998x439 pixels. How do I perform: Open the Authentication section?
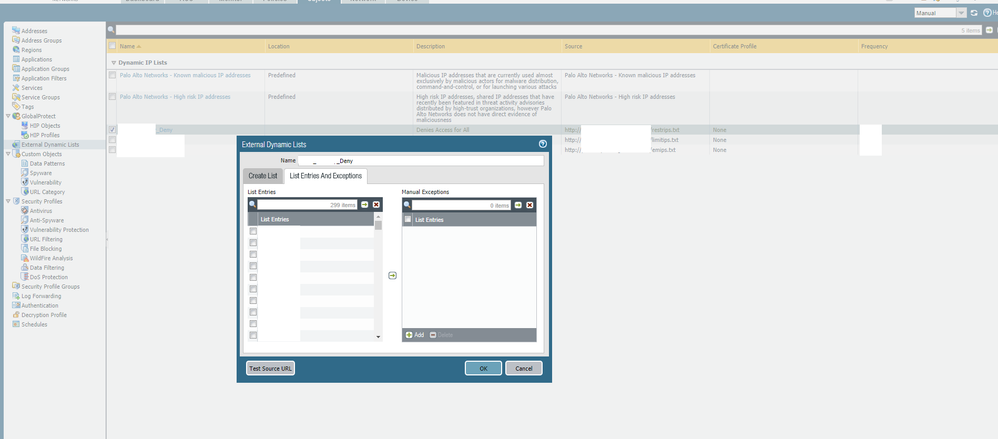[x=39, y=305]
